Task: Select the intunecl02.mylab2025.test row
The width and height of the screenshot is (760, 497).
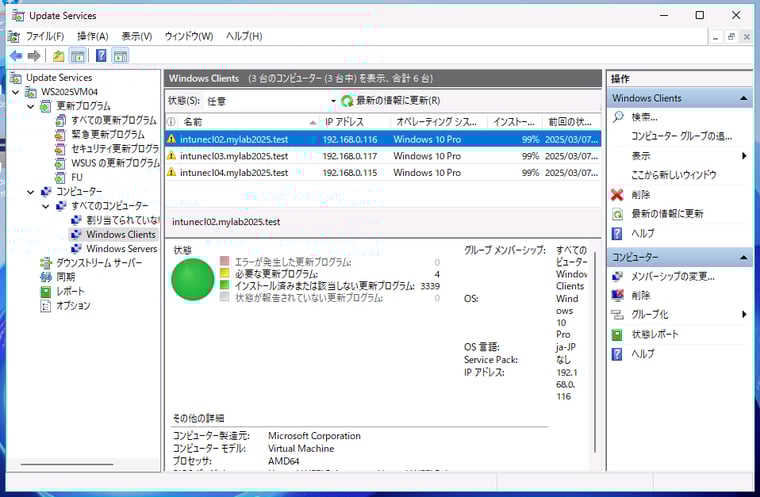Action: point(383,139)
